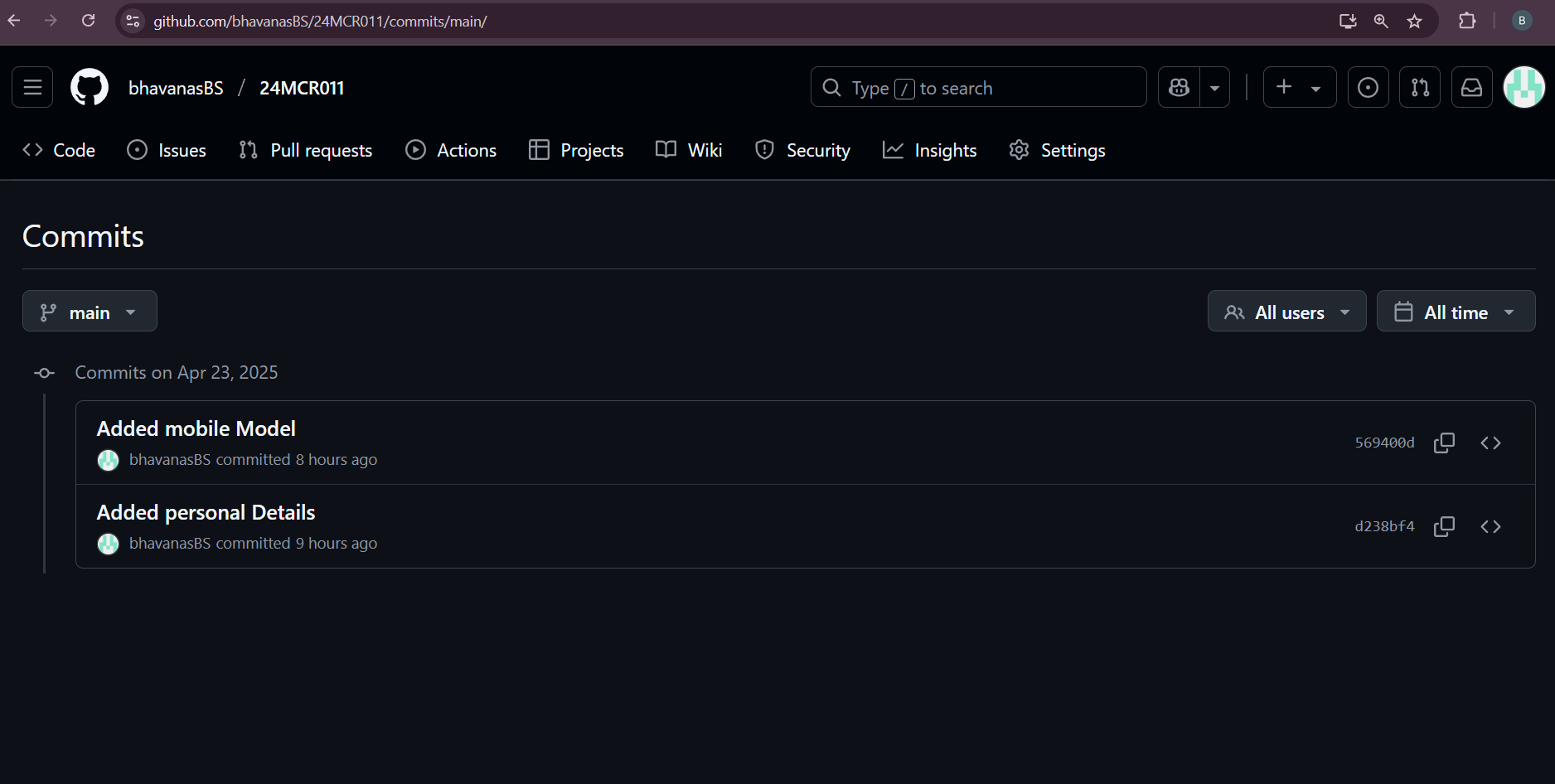Click commit hash d238bf4
This screenshot has width=1555, height=784.
click(x=1384, y=526)
